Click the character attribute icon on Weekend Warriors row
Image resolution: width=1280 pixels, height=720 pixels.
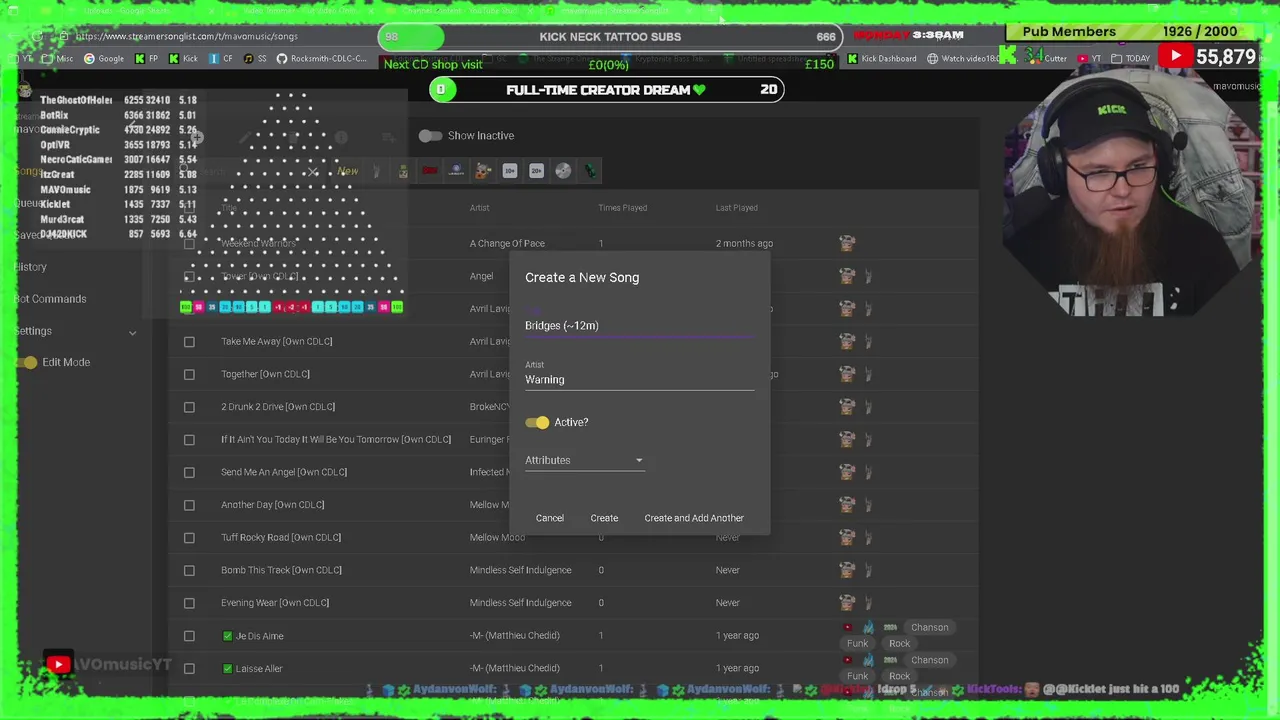[847, 243]
